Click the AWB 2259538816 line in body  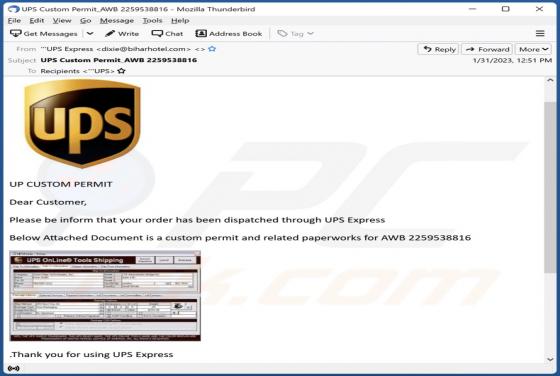tap(240, 237)
